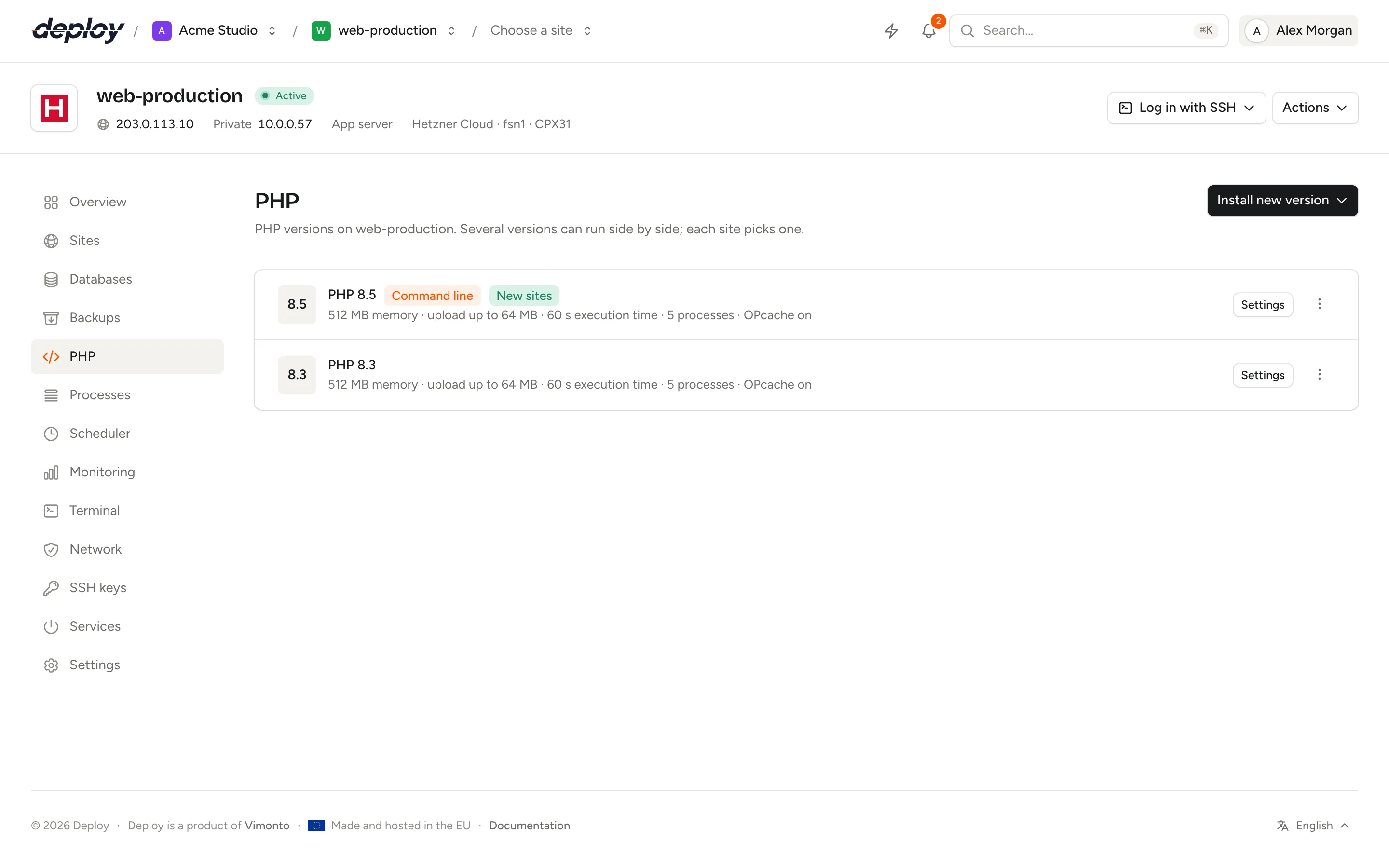Click the Acme Studio purple avatar icon
Screen dimensions: 1389x868
pyautogui.click(x=162, y=30)
